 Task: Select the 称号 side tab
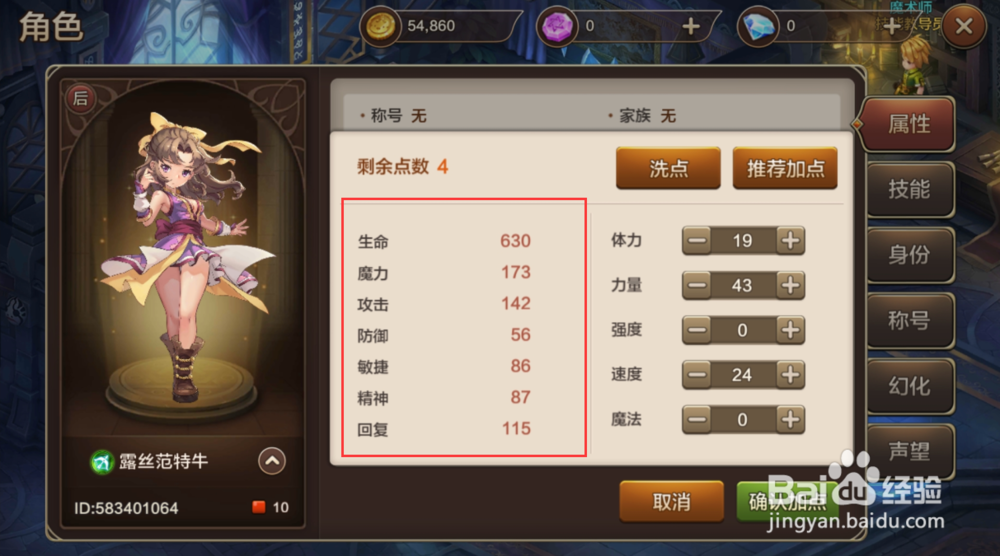pyautogui.click(x=910, y=321)
